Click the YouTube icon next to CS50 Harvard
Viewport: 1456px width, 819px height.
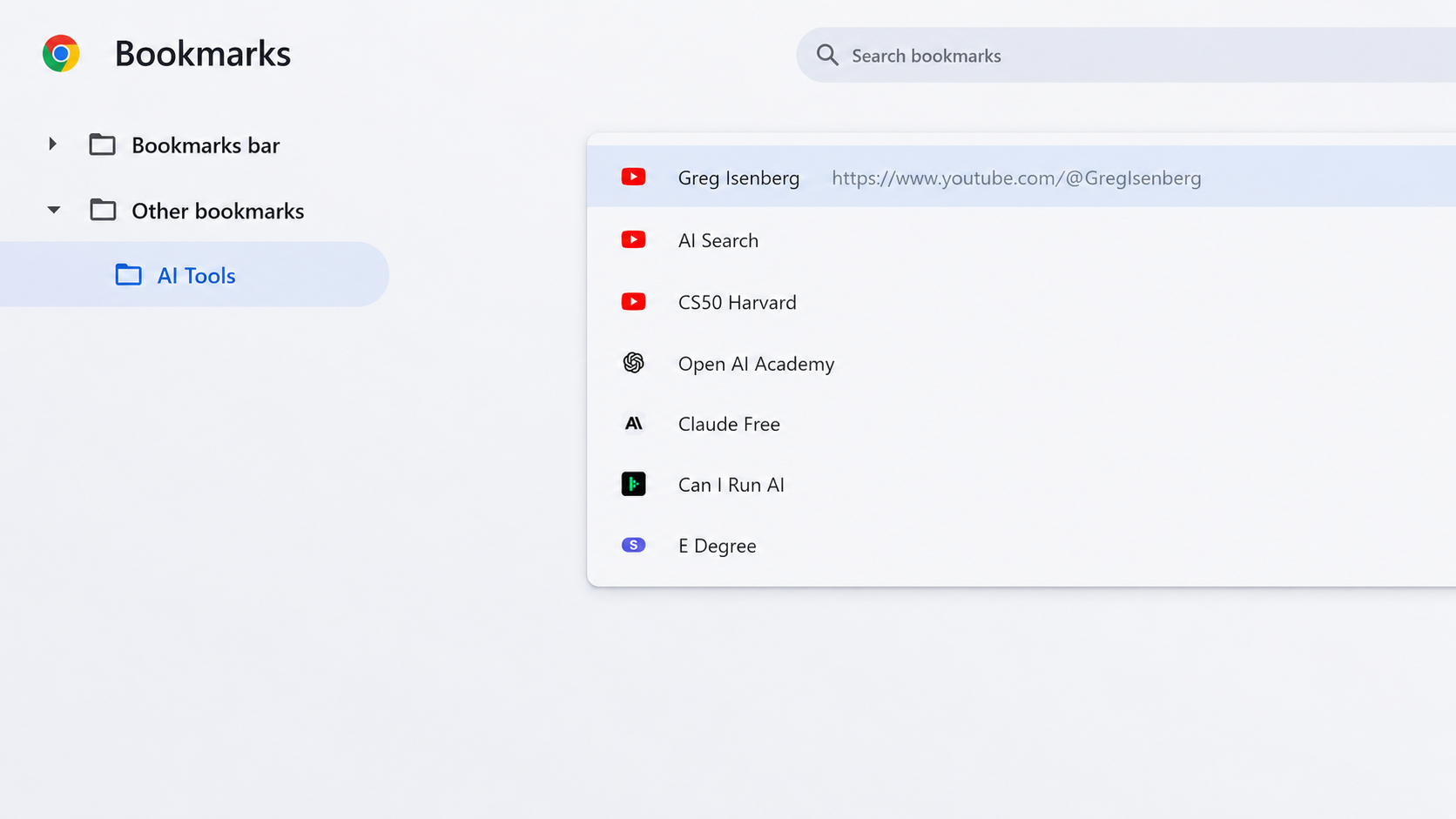click(x=633, y=302)
